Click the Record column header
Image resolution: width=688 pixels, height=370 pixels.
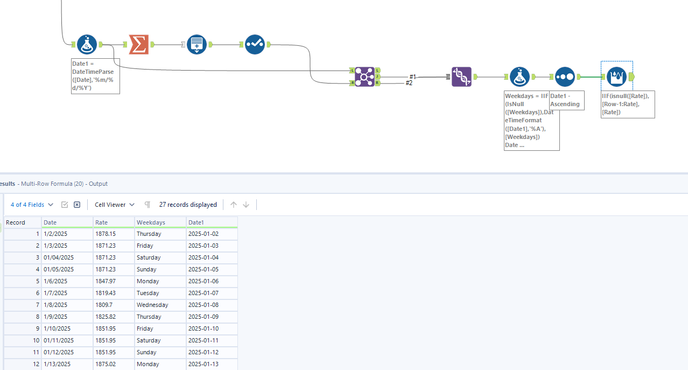(23, 223)
